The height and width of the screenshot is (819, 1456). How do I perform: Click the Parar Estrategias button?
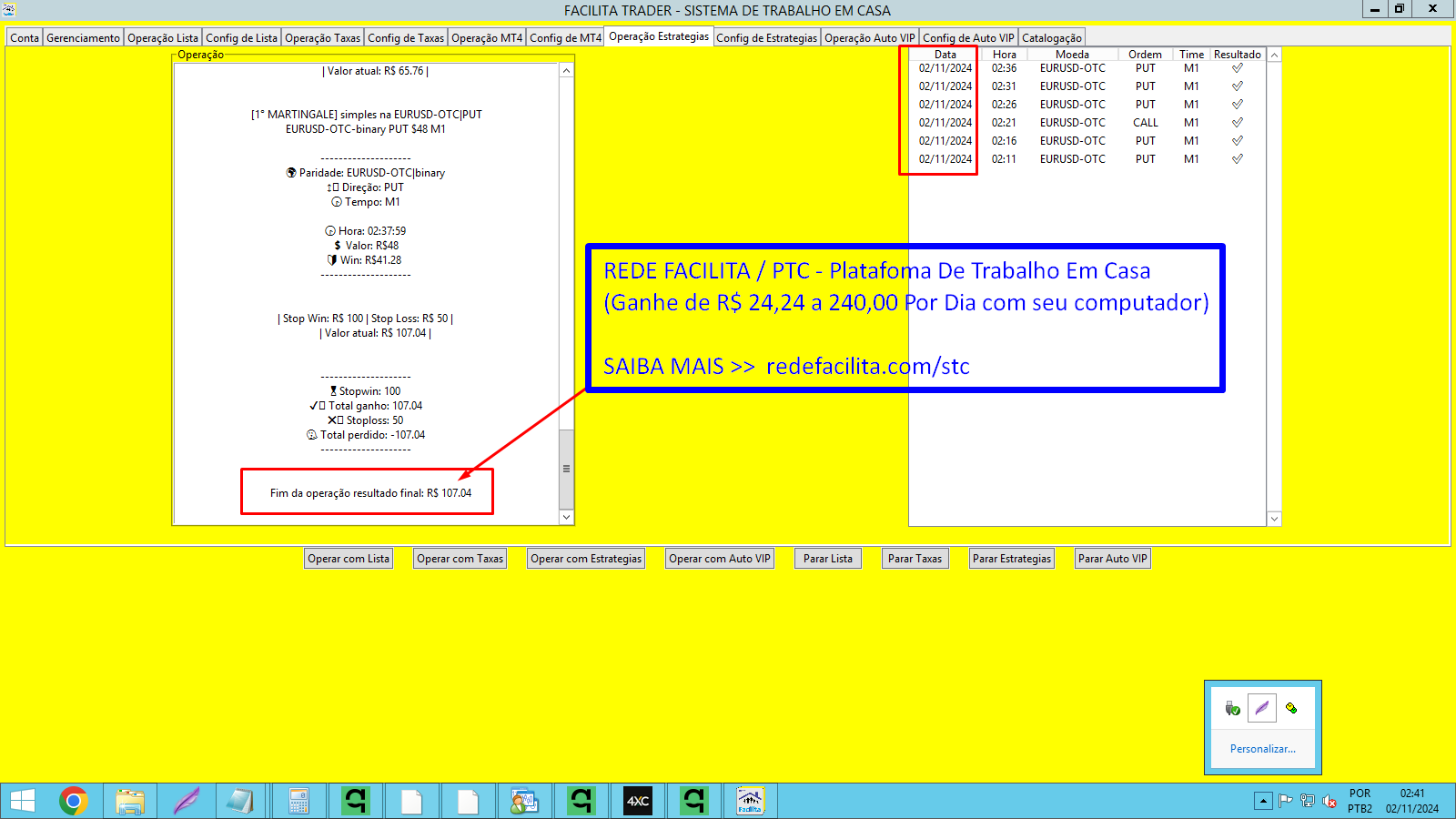pyautogui.click(x=1012, y=559)
